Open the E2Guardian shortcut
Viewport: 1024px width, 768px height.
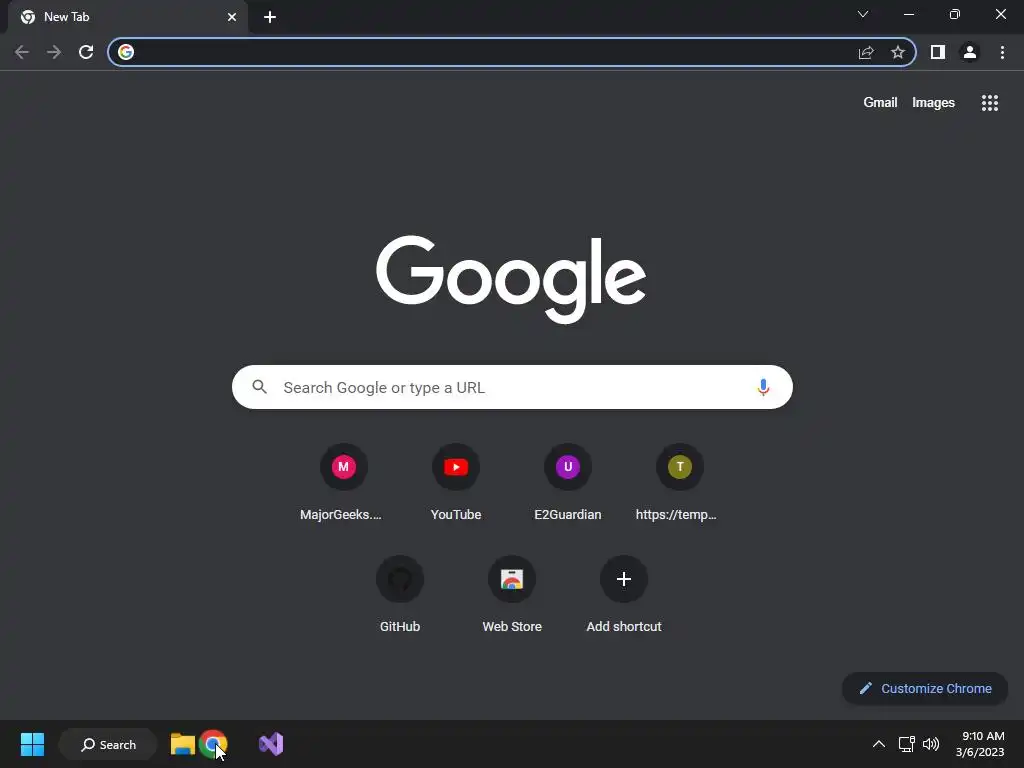point(568,483)
